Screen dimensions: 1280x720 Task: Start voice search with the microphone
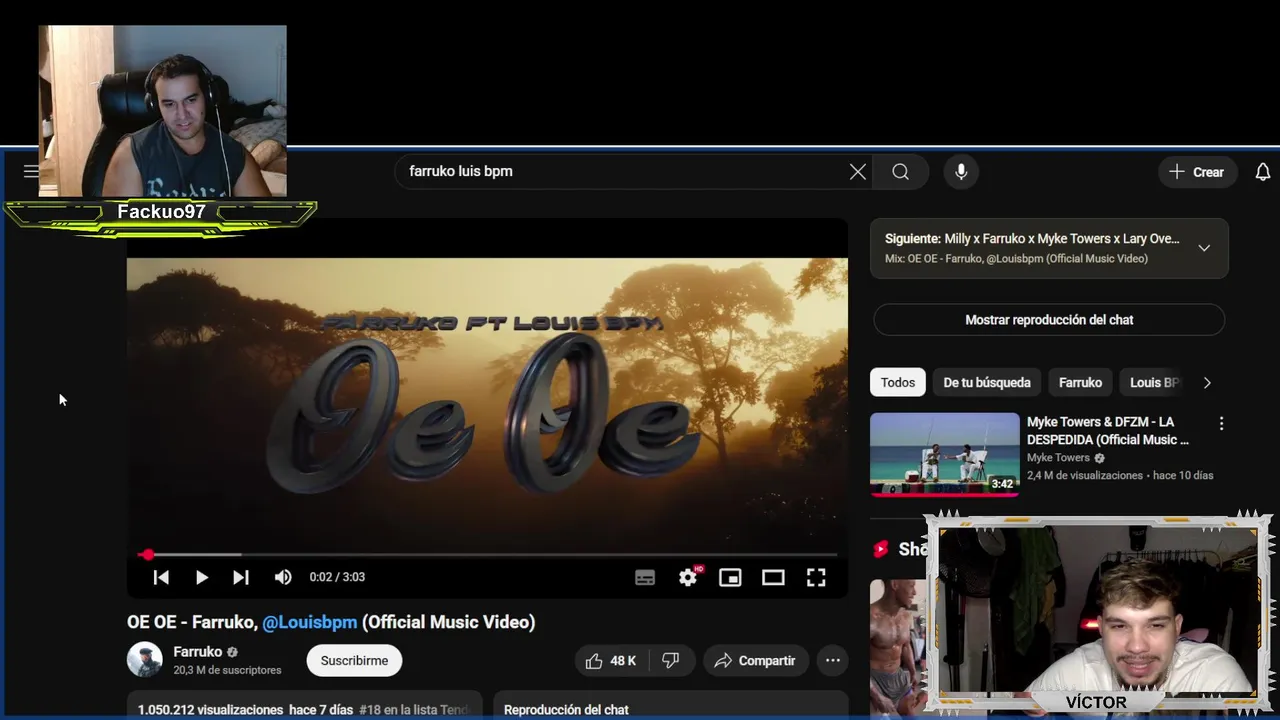click(961, 172)
